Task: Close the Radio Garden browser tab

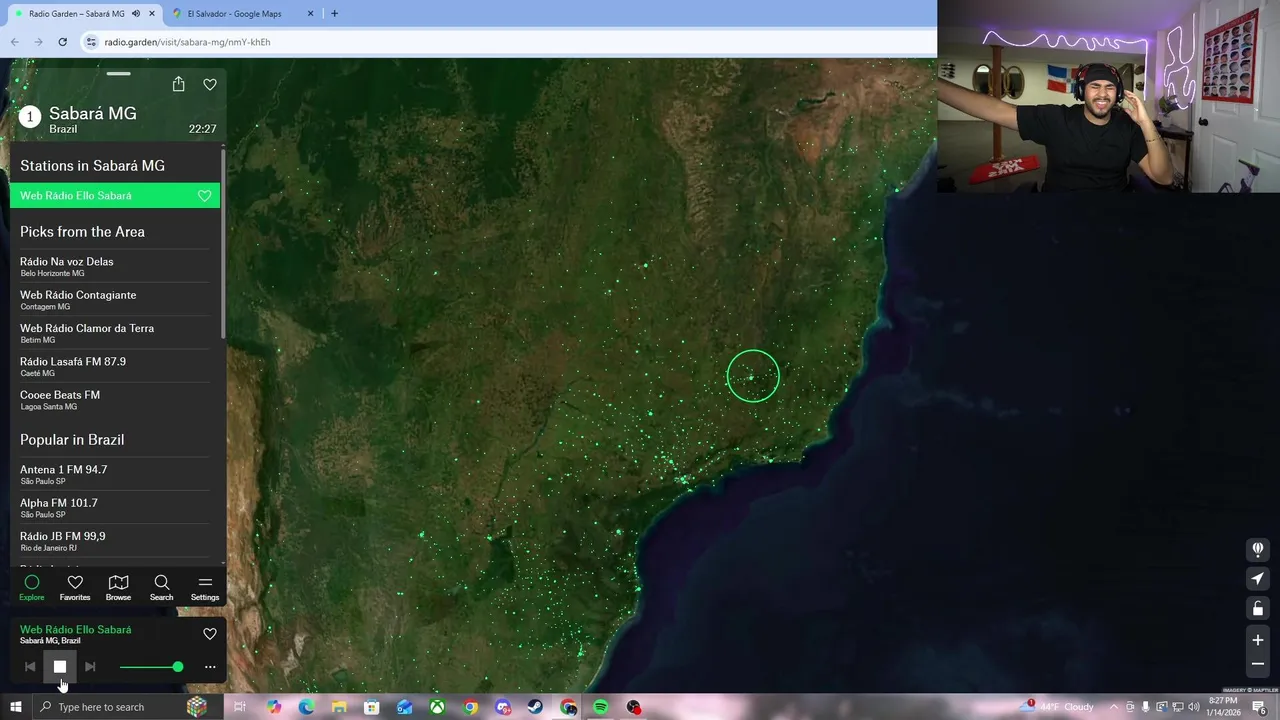Action: pos(152,14)
